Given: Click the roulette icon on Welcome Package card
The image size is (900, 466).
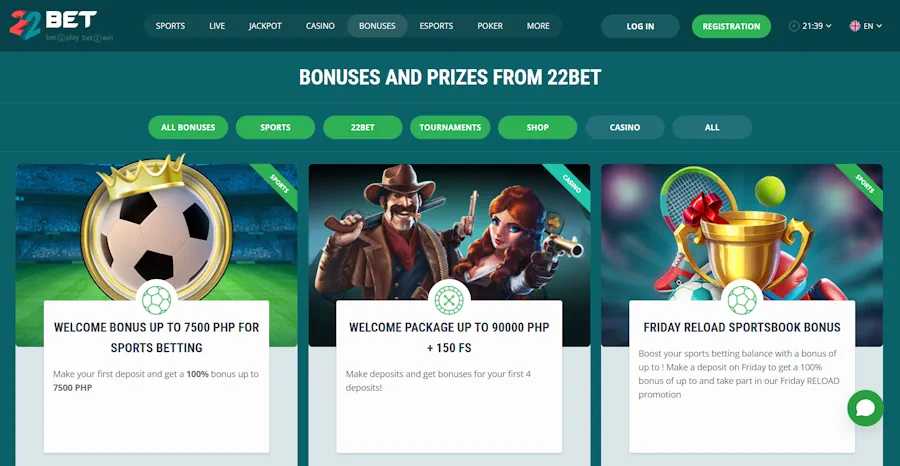Looking at the screenshot, I should pyautogui.click(x=449, y=300).
